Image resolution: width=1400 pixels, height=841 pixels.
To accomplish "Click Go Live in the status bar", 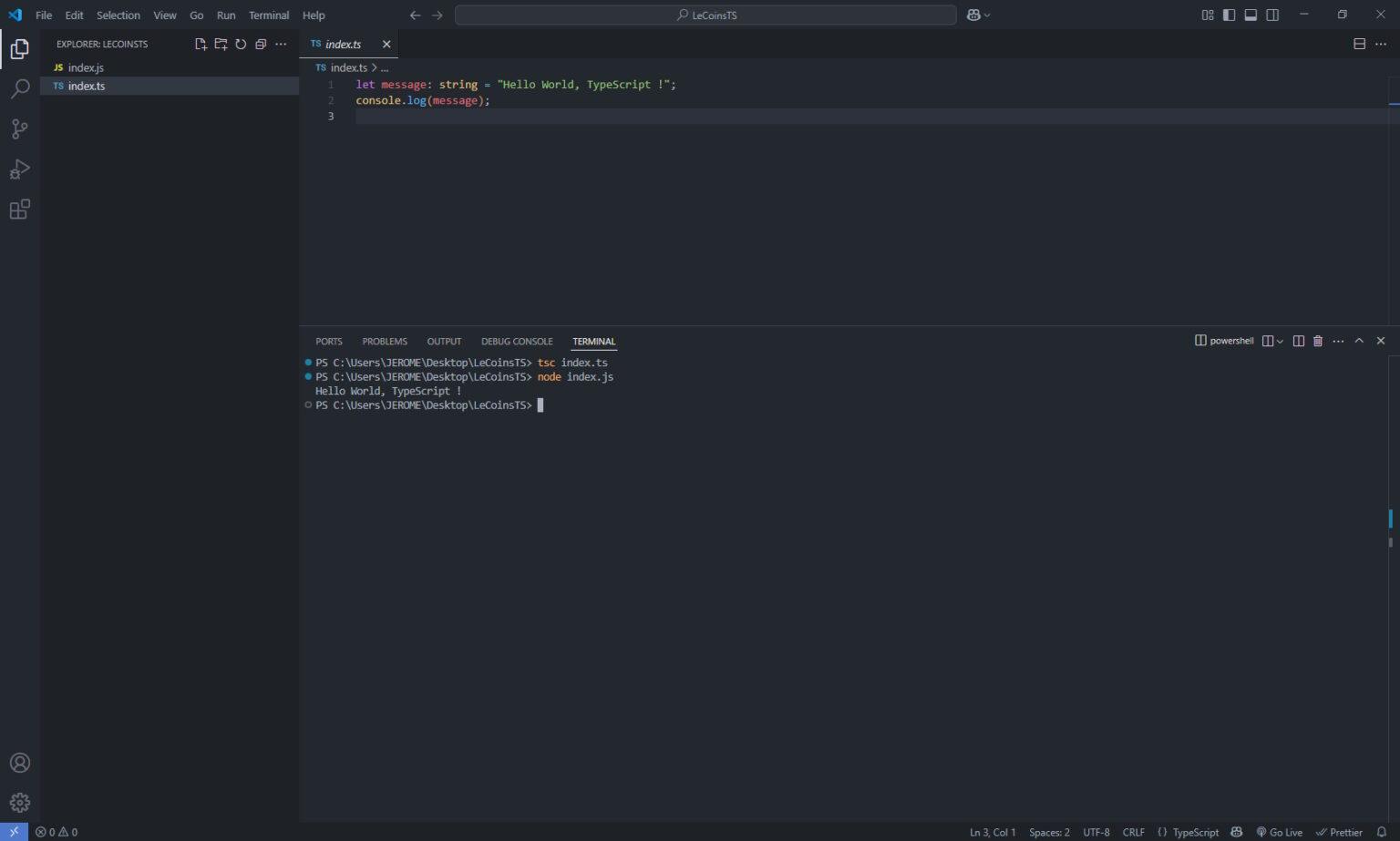I will coord(1280,831).
